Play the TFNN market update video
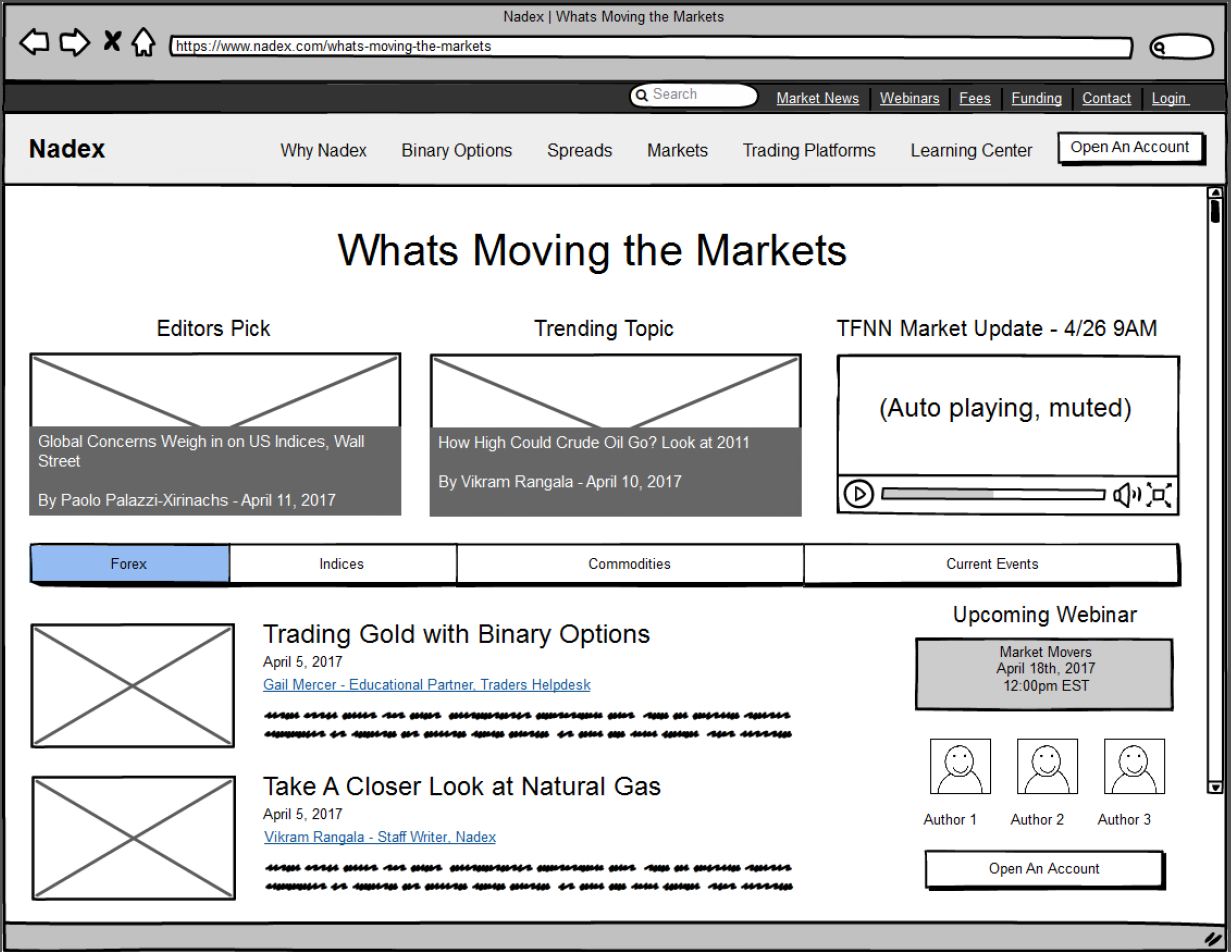This screenshot has height=952, width=1231. pos(858,494)
